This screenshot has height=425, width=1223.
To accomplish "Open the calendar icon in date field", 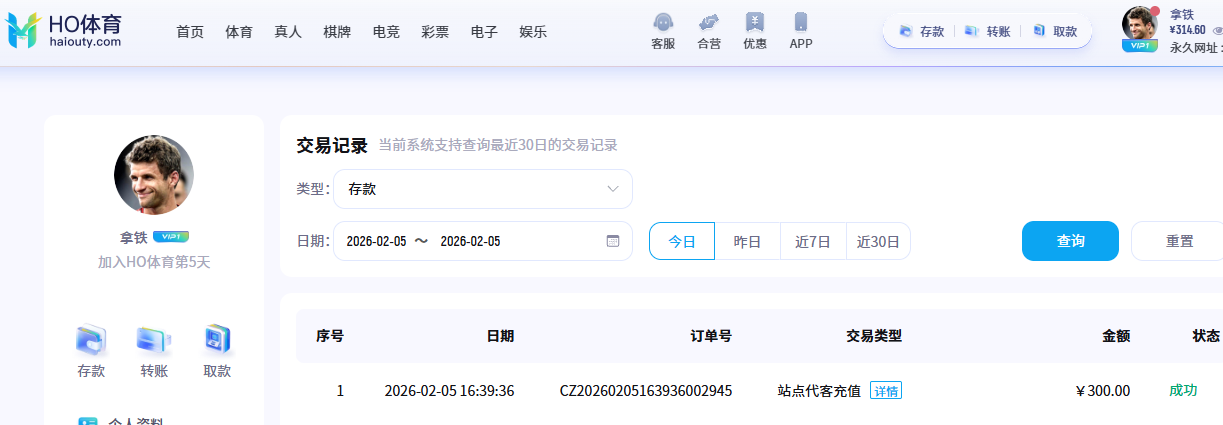I will (x=613, y=241).
